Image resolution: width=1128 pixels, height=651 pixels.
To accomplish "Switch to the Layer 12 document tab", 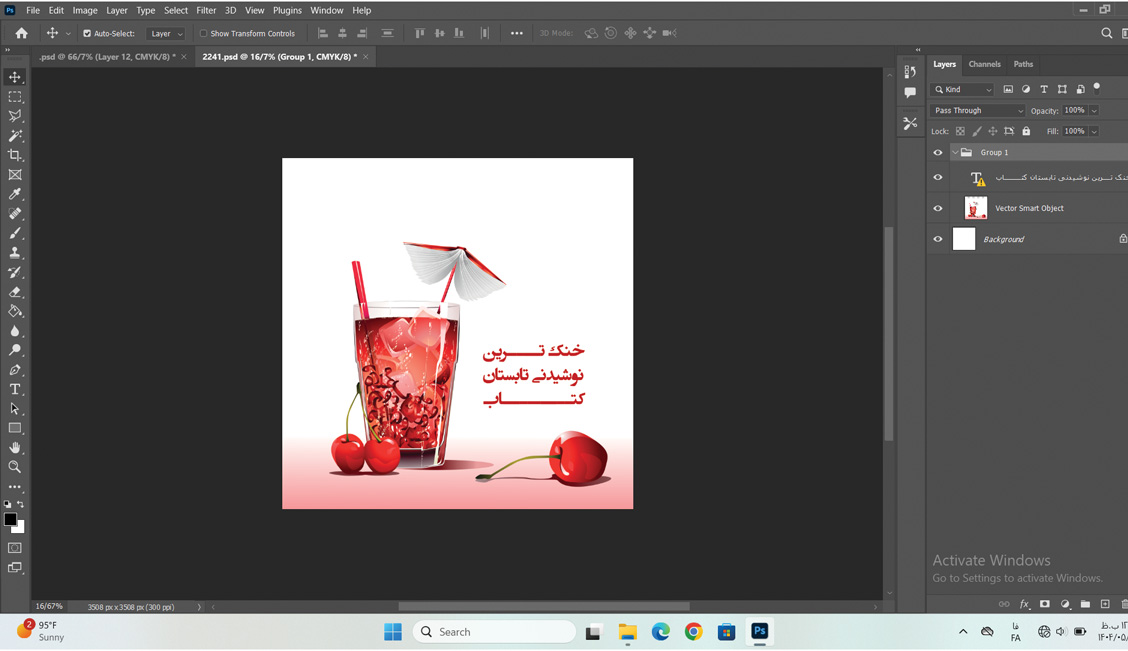I will tap(107, 57).
